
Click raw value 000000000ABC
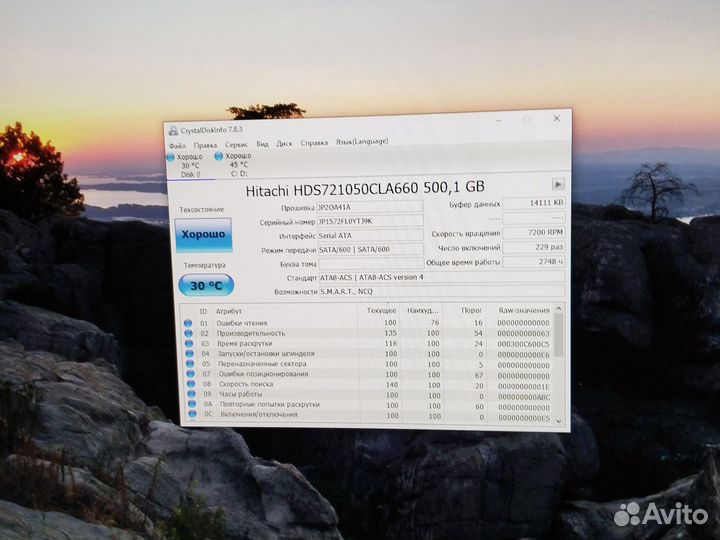point(523,397)
